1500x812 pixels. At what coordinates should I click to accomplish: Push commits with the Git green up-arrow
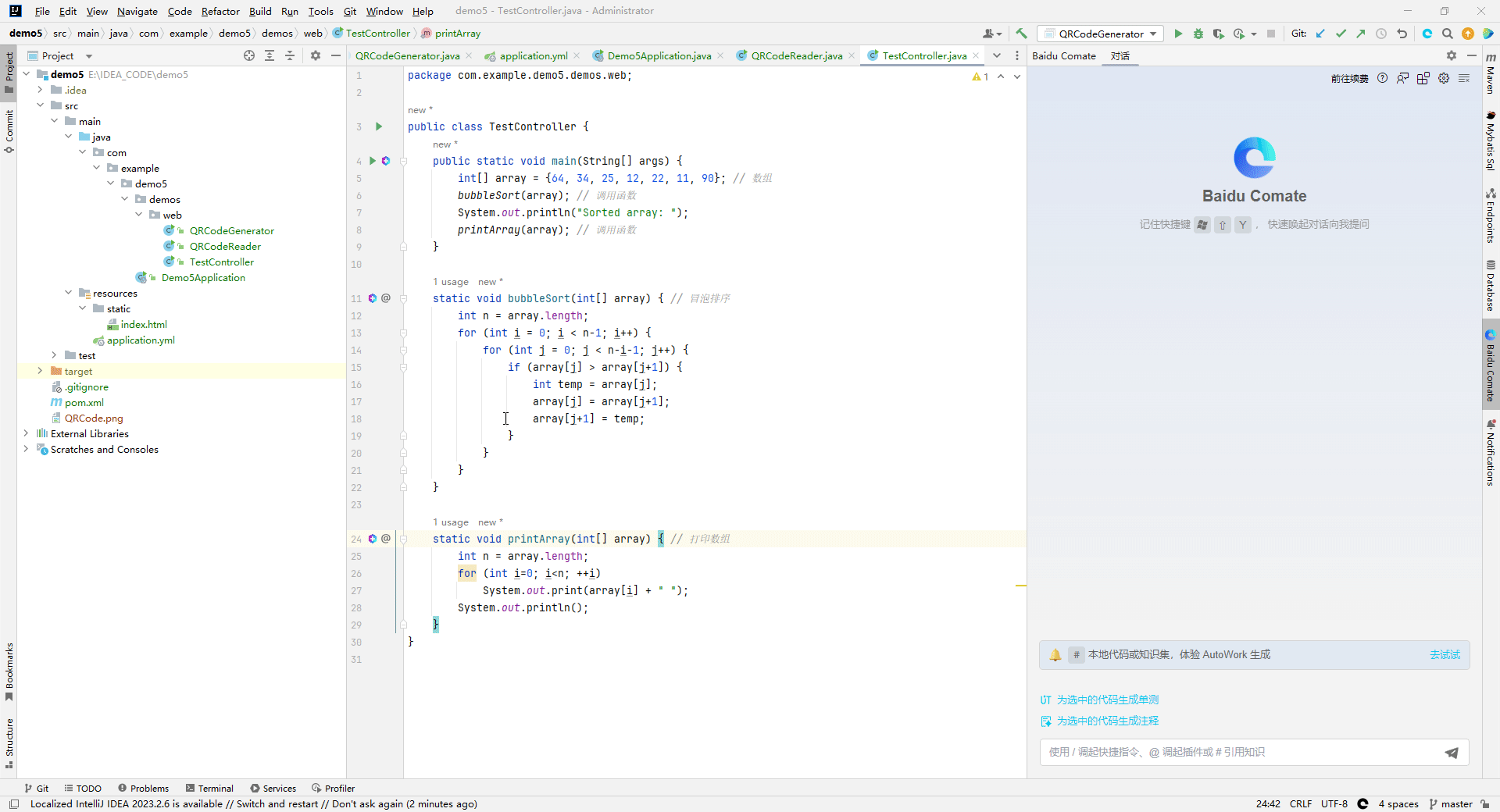coord(1361,34)
